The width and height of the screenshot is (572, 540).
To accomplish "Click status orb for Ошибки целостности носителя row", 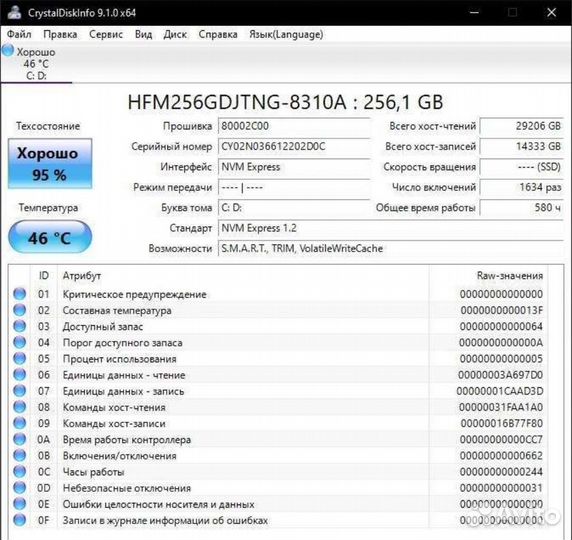I will (20, 504).
